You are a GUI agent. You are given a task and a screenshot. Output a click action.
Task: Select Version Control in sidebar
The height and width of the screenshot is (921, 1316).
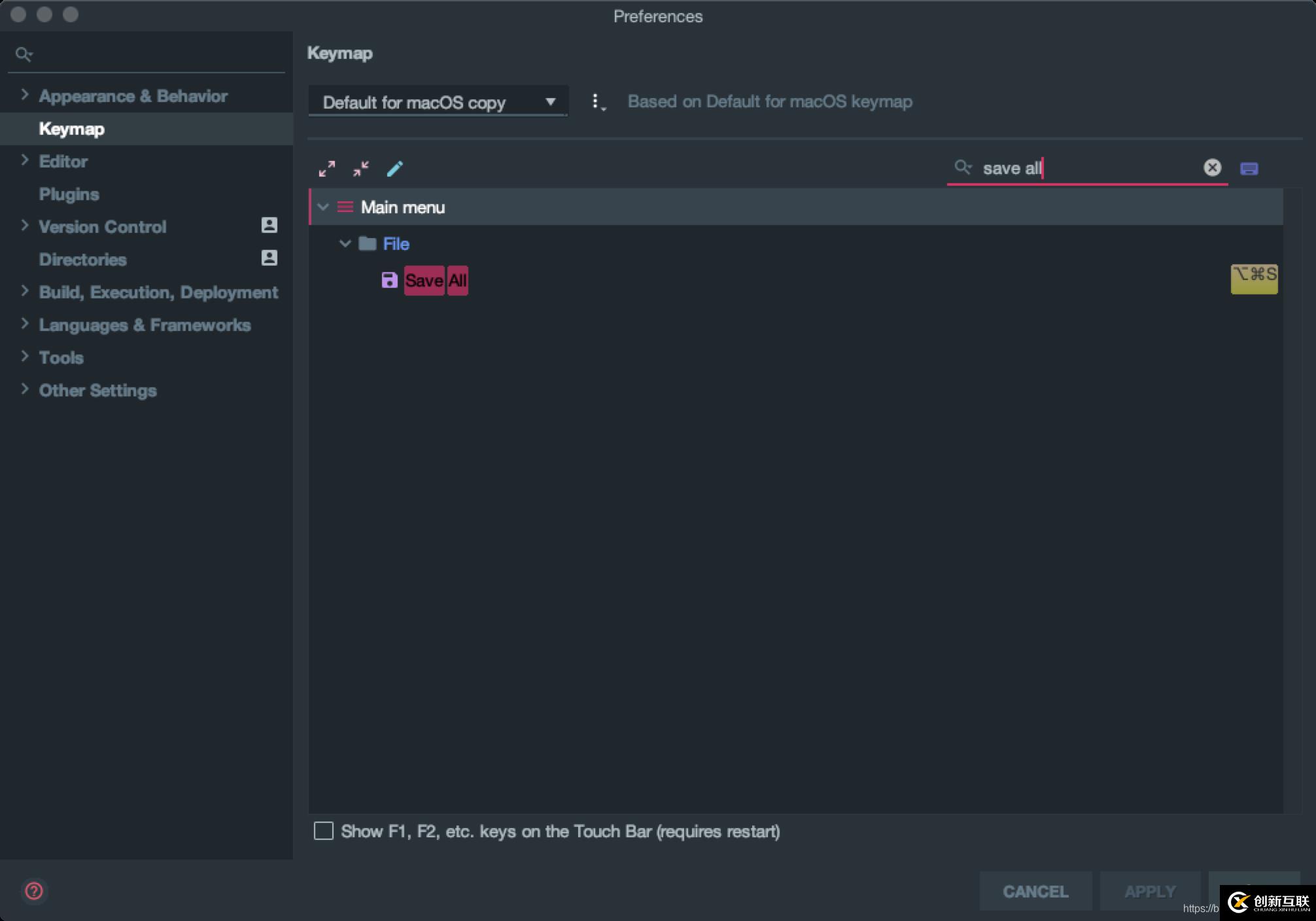coord(102,226)
